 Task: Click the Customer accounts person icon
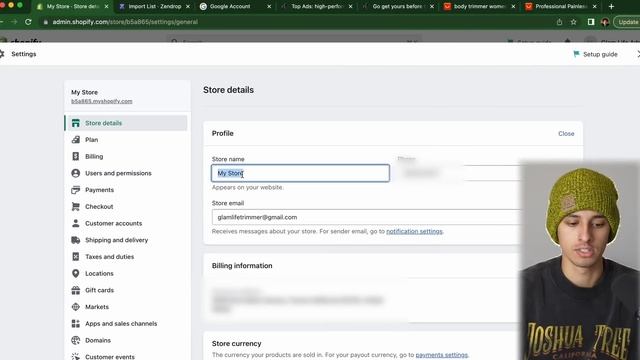click(x=76, y=223)
